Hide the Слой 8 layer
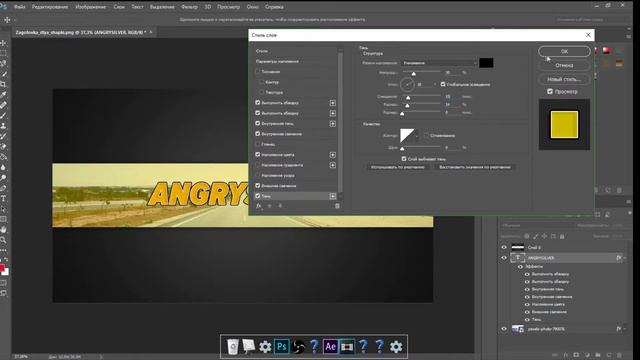 [504, 247]
